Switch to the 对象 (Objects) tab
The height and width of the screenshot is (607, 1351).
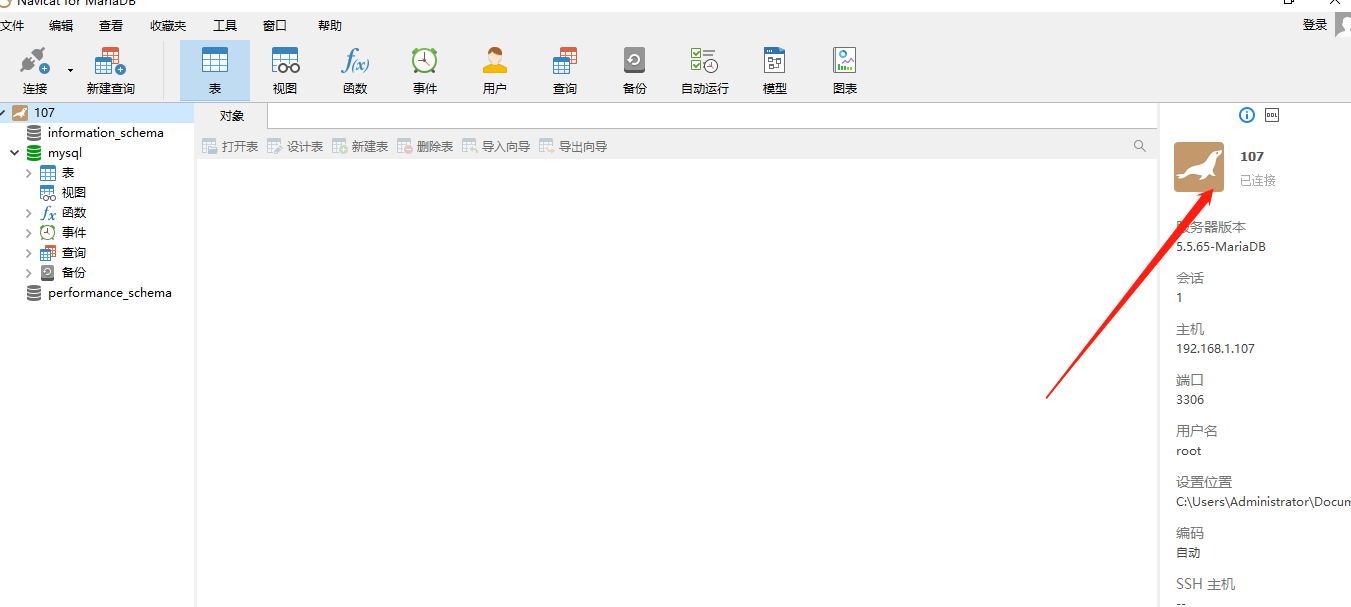[x=230, y=115]
